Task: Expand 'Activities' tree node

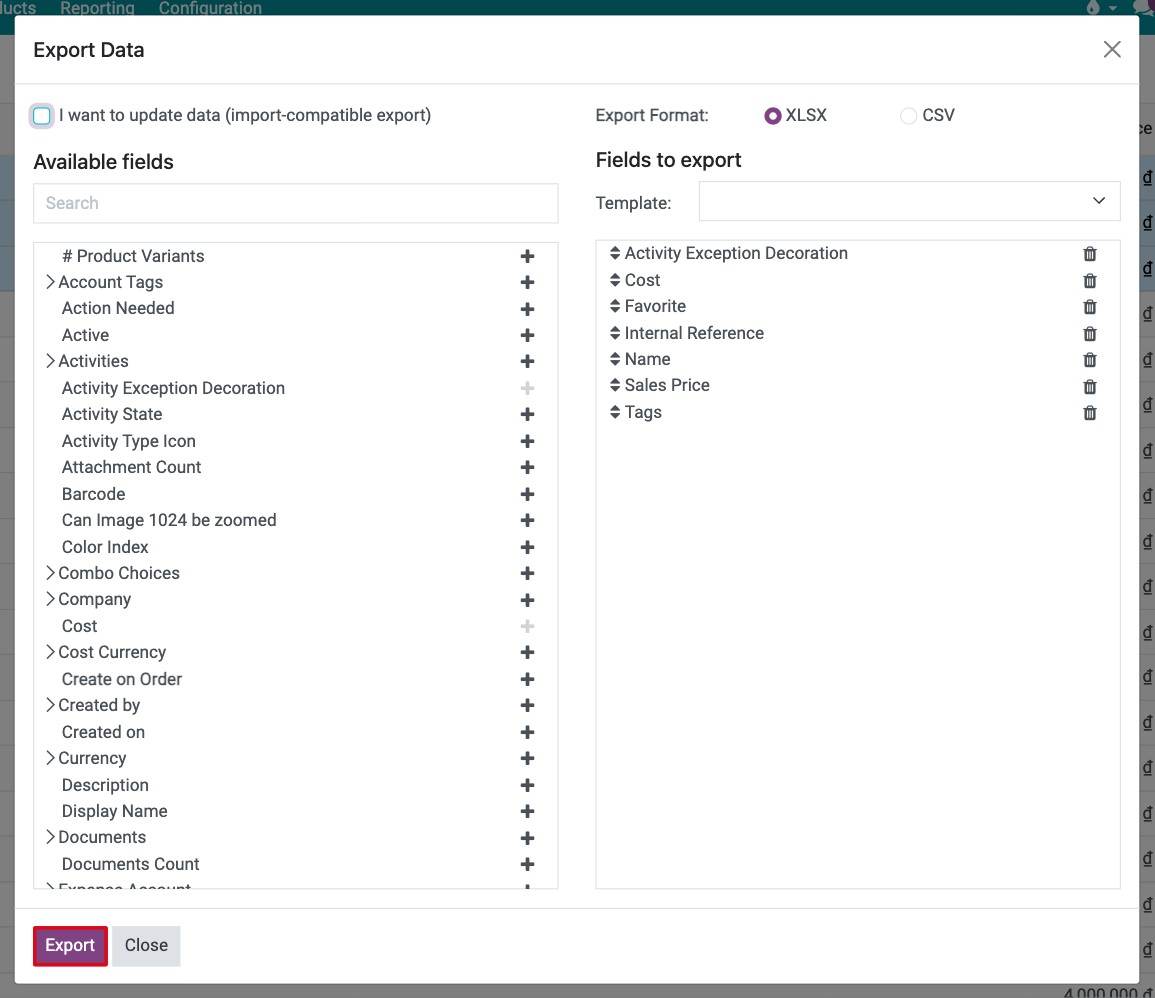Action: tap(50, 361)
